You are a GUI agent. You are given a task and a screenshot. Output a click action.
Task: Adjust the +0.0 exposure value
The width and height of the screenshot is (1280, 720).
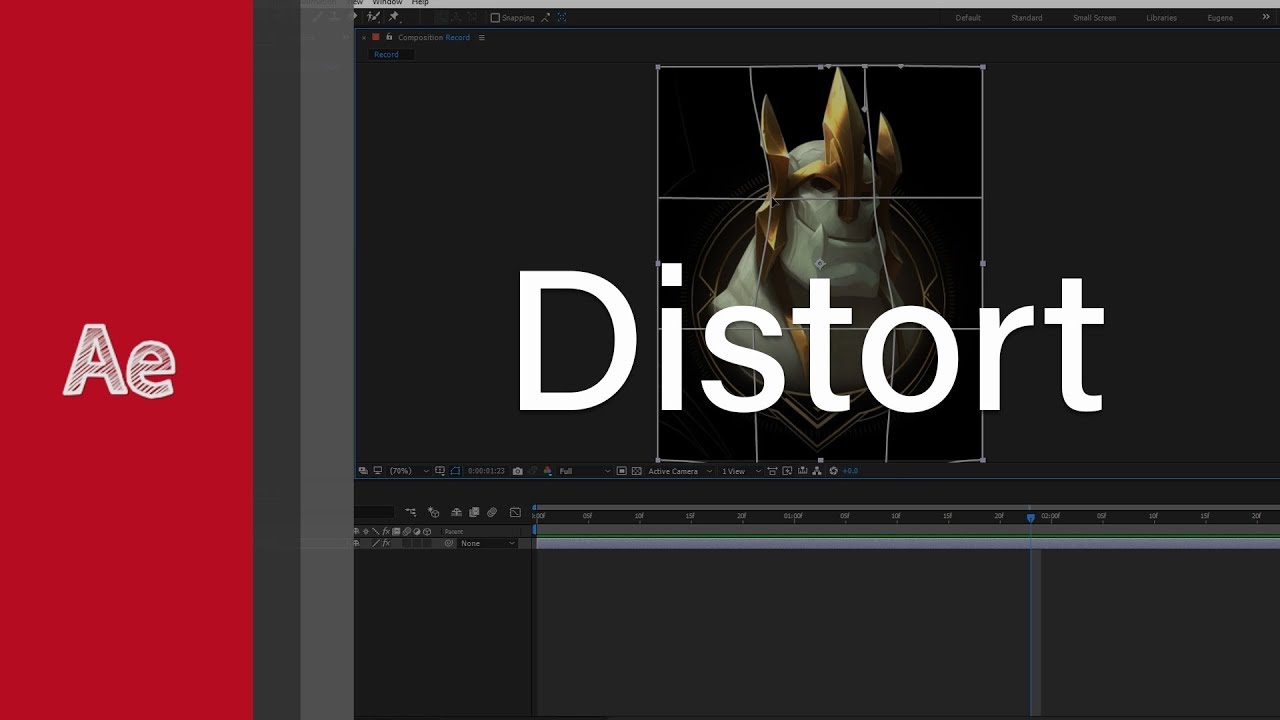pyautogui.click(x=850, y=471)
